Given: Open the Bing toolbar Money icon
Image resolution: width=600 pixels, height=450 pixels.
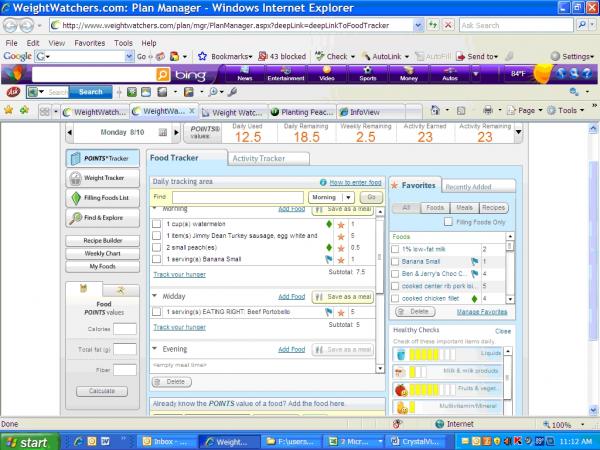Looking at the screenshot, I should (x=409, y=73).
